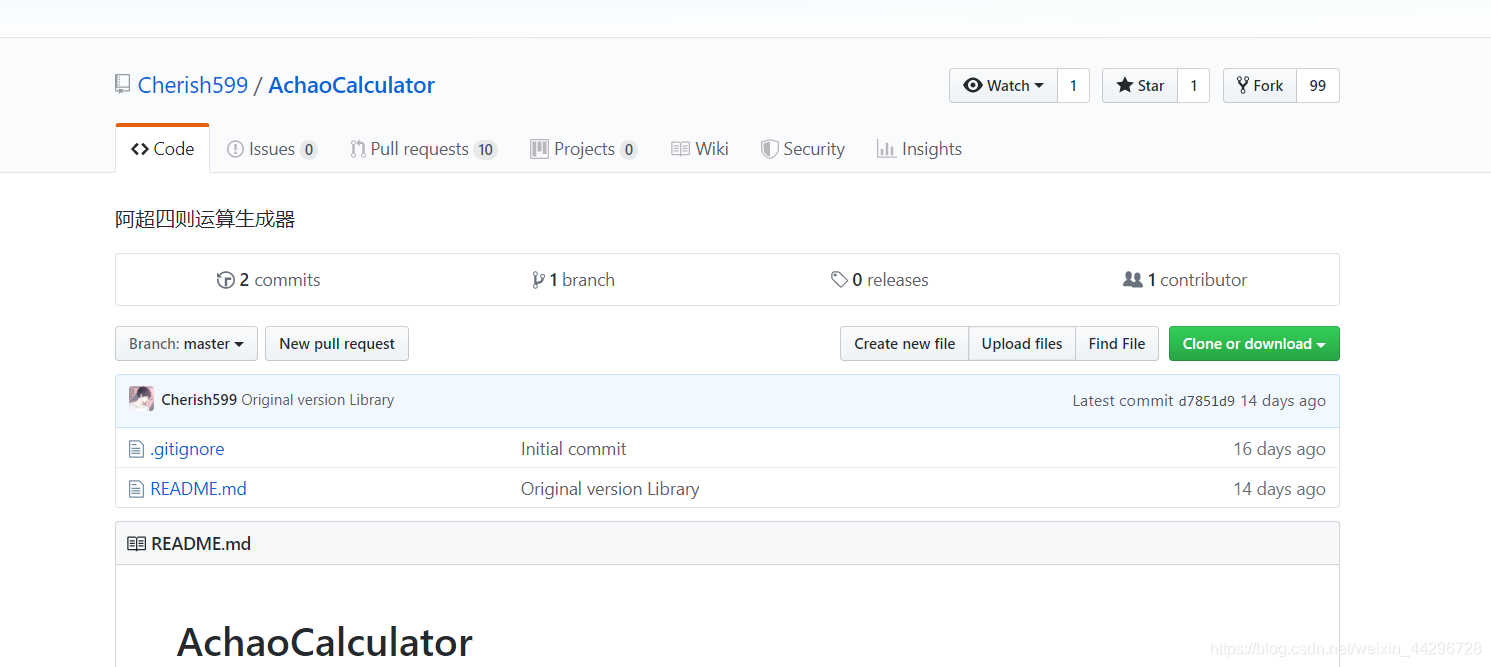Click Create new file button
Viewport: 1491px width, 667px height.
pyautogui.click(x=904, y=344)
